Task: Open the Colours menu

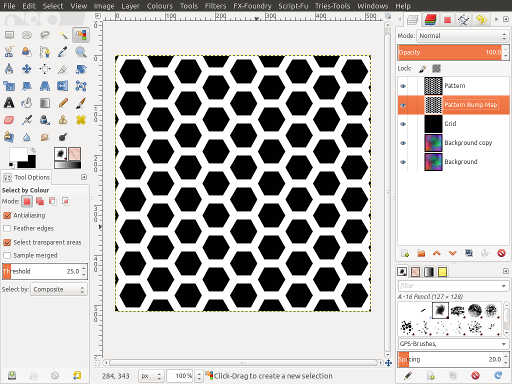Action: click(x=160, y=6)
